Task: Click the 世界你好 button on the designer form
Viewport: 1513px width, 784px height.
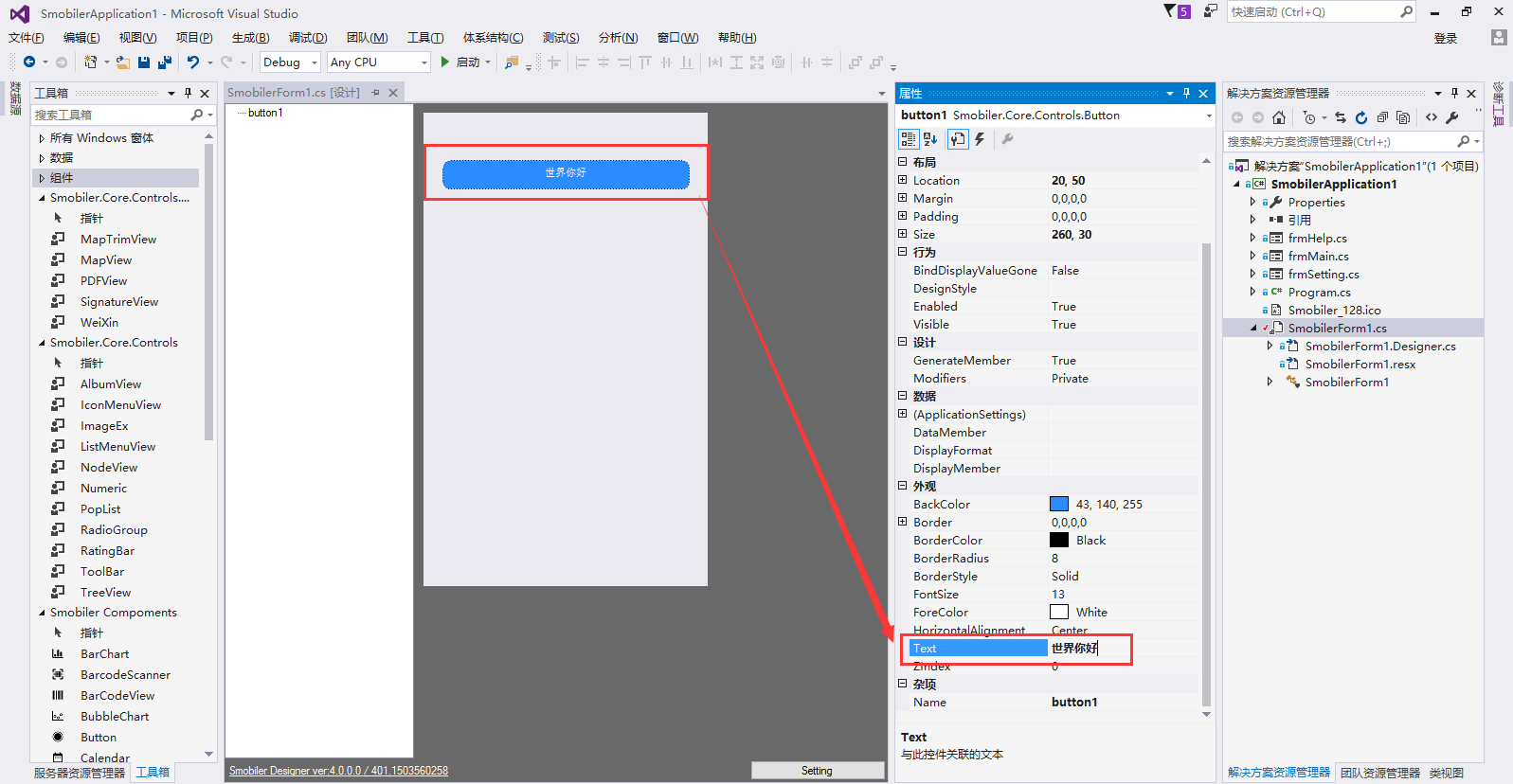Action: 566,173
